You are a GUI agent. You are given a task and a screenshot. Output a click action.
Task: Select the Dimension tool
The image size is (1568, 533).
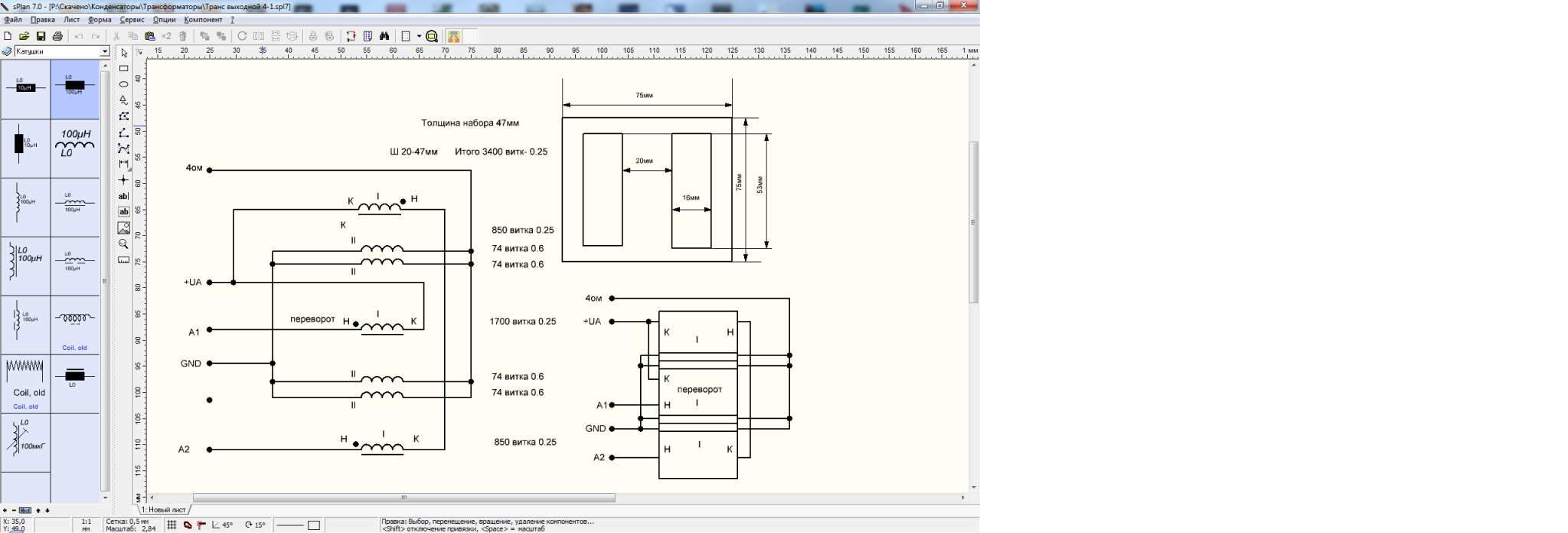click(x=124, y=164)
